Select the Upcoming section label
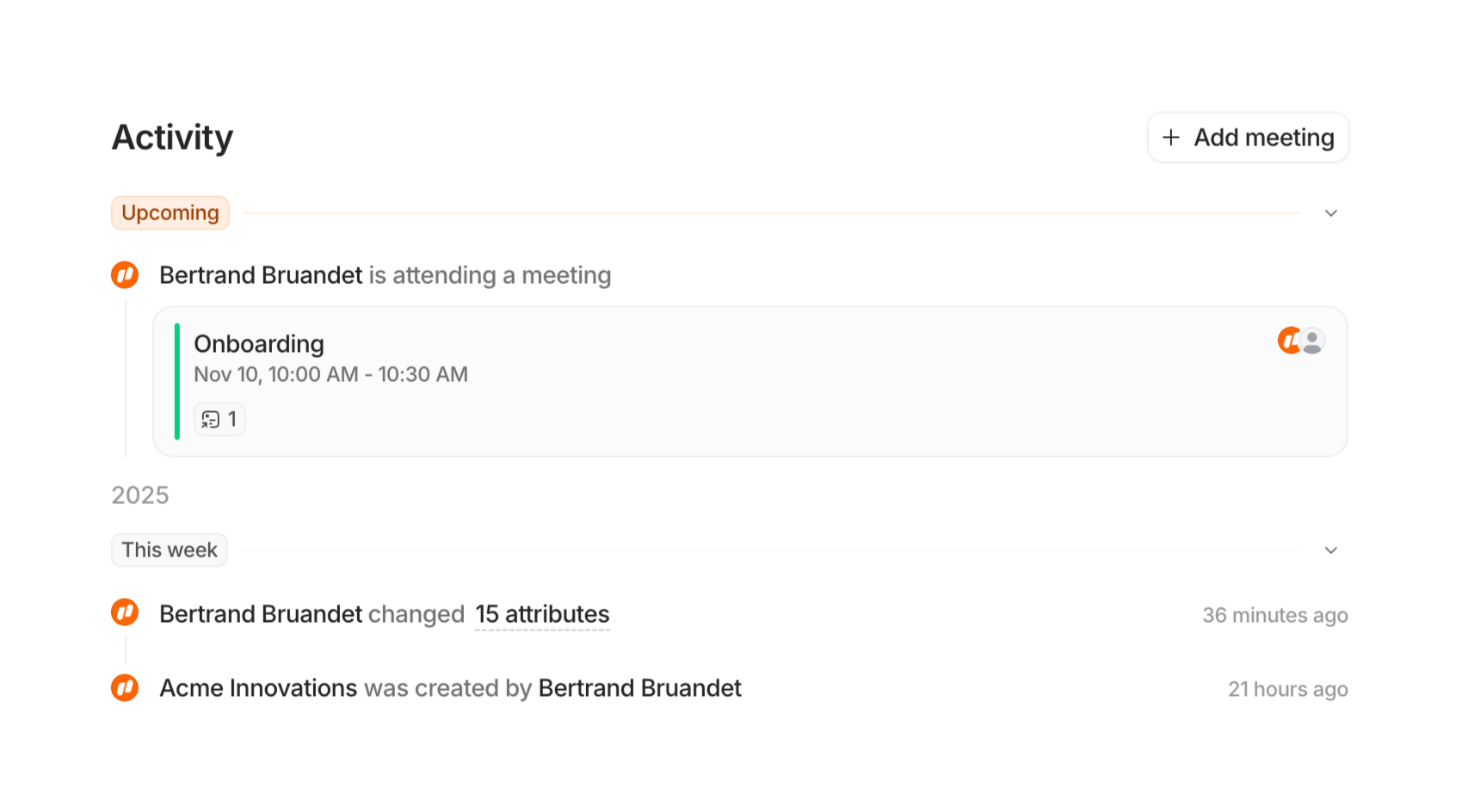 click(170, 213)
